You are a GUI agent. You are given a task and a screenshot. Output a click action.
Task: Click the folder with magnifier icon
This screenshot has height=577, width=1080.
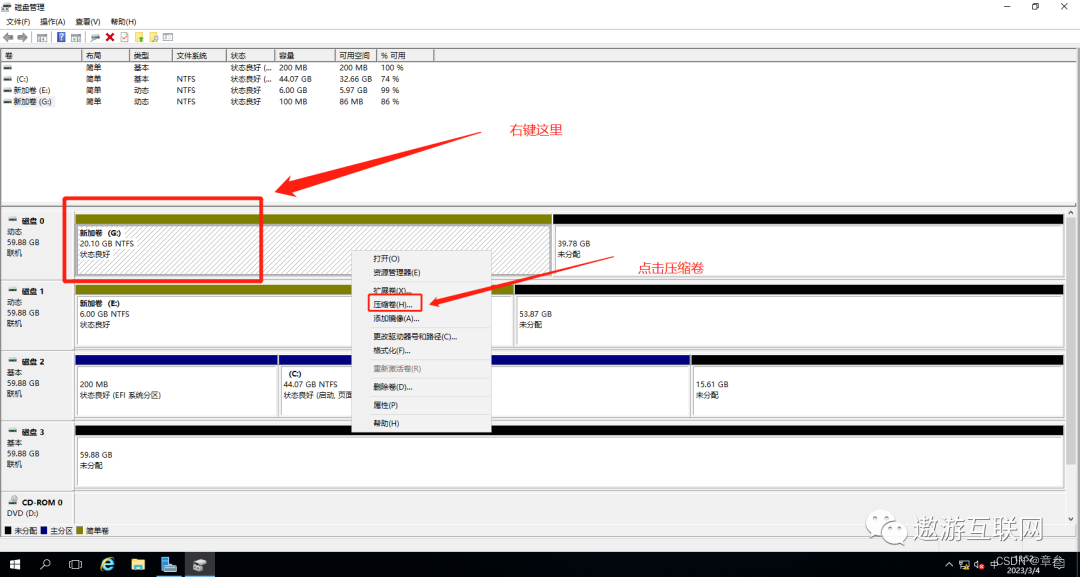coord(154,37)
